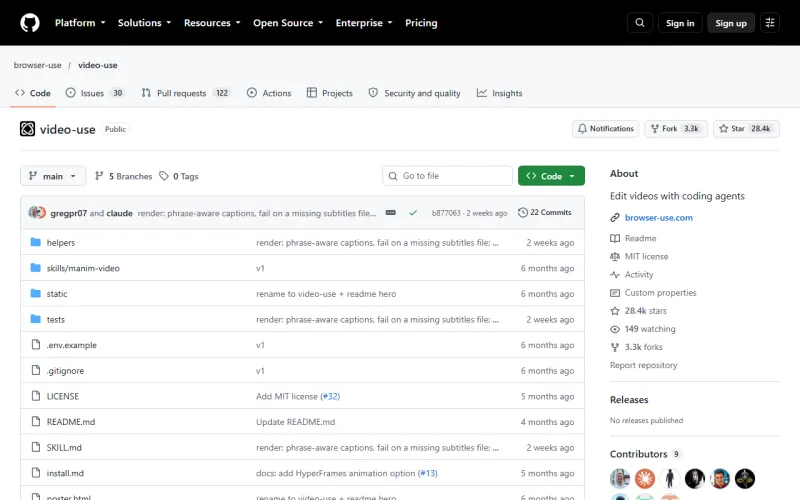Click the green checkmark commit status icon

click(x=413, y=213)
